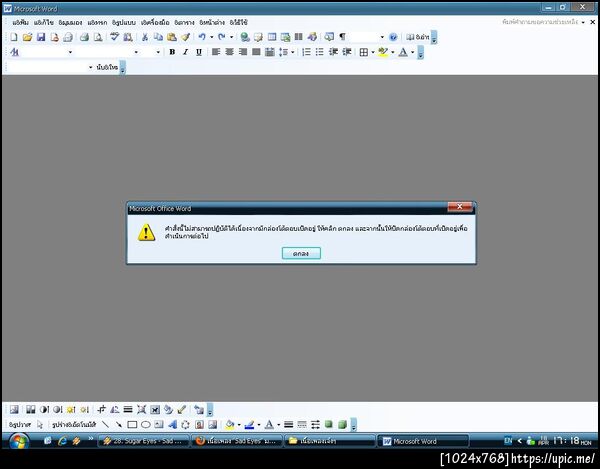Viewport: 600px width, 469px height.
Task: Toggle Show/Hide paragraph marks ¶
Action: [x=342, y=37]
